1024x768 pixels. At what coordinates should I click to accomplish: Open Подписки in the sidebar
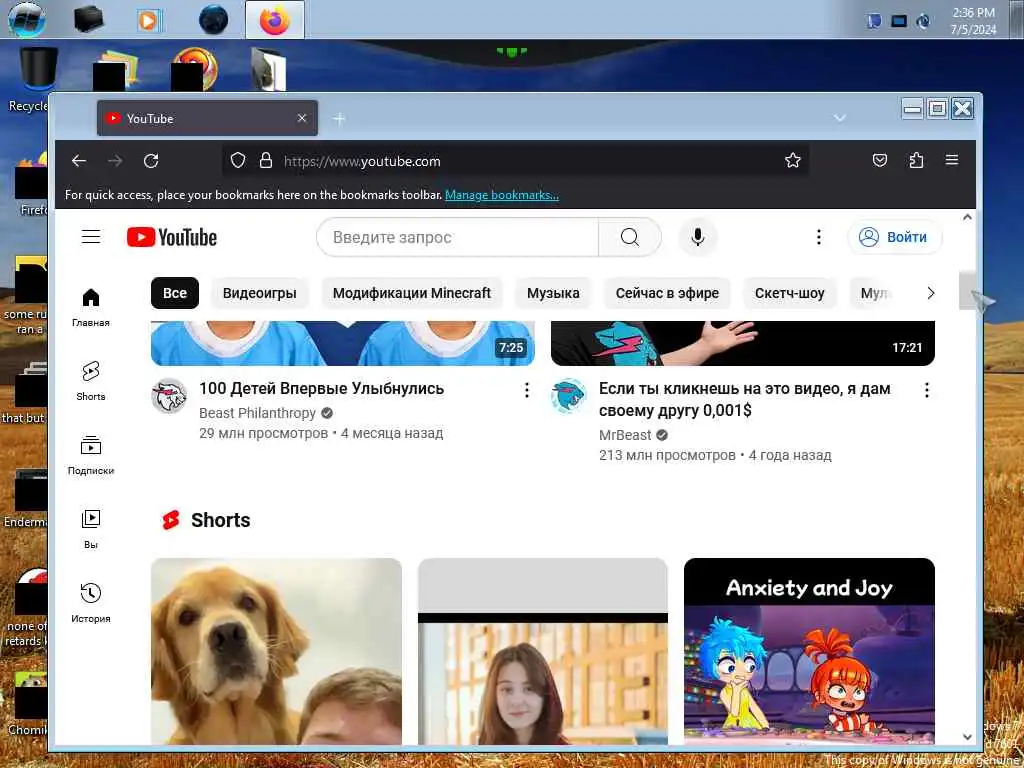[91, 455]
